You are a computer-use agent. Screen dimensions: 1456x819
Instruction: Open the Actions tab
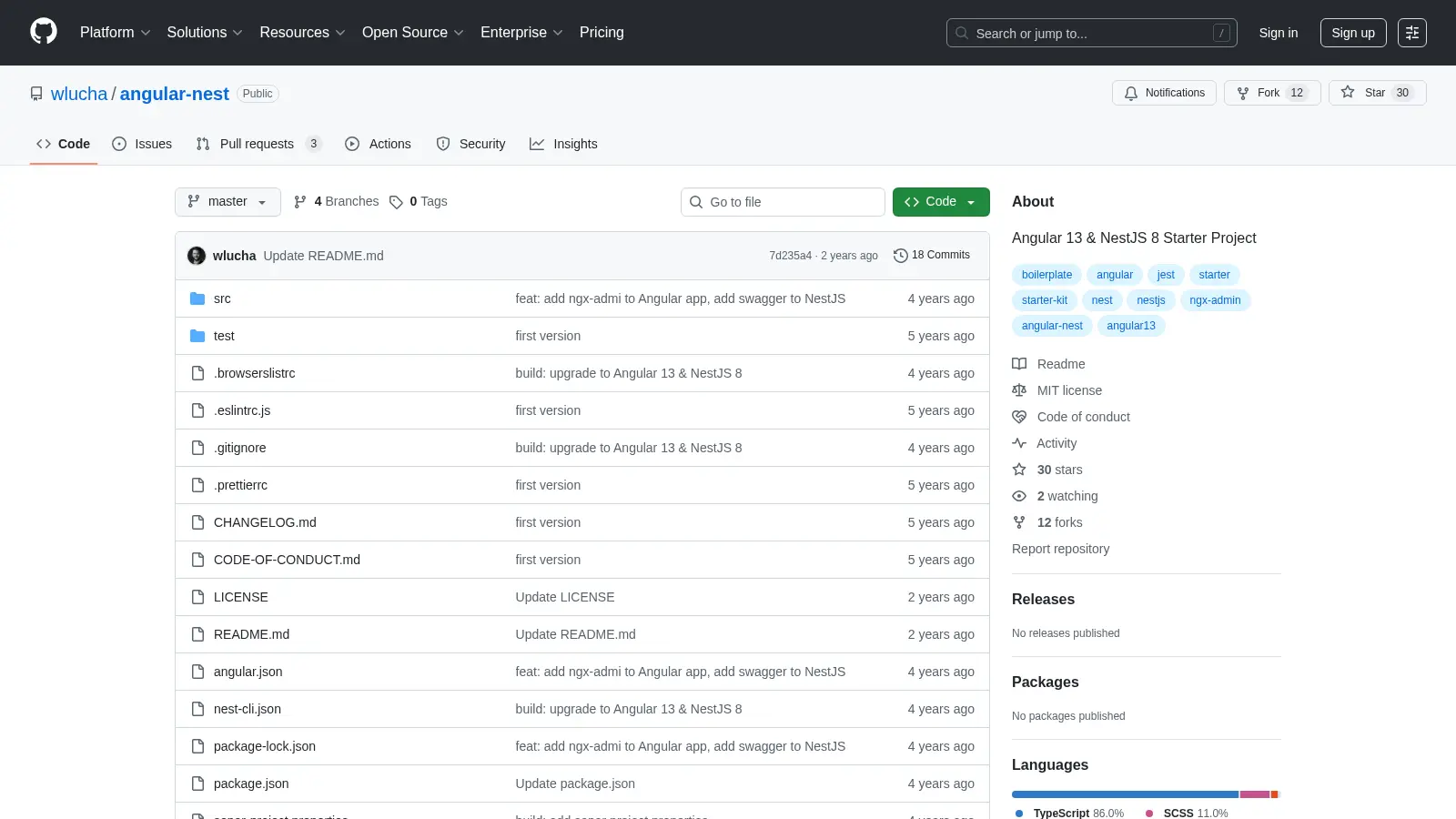pyautogui.click(x=379, y=144)
